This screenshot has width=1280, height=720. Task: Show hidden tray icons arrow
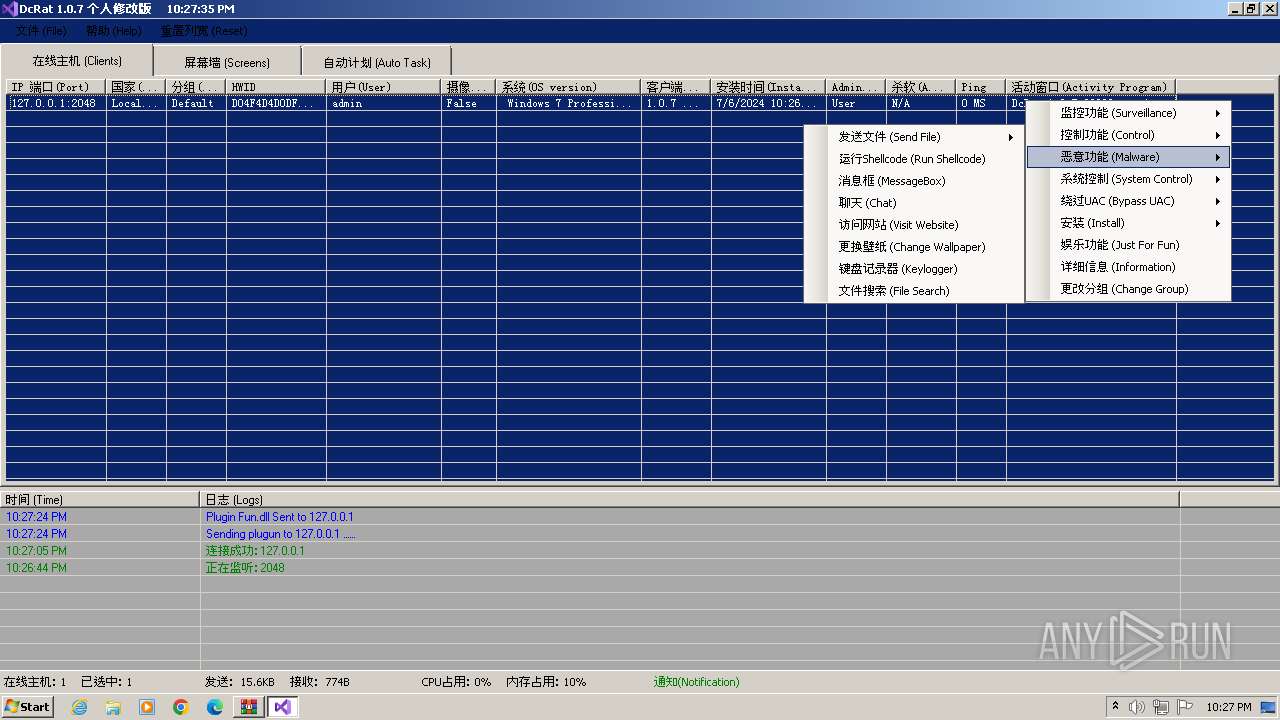[x=1115, y=706]
